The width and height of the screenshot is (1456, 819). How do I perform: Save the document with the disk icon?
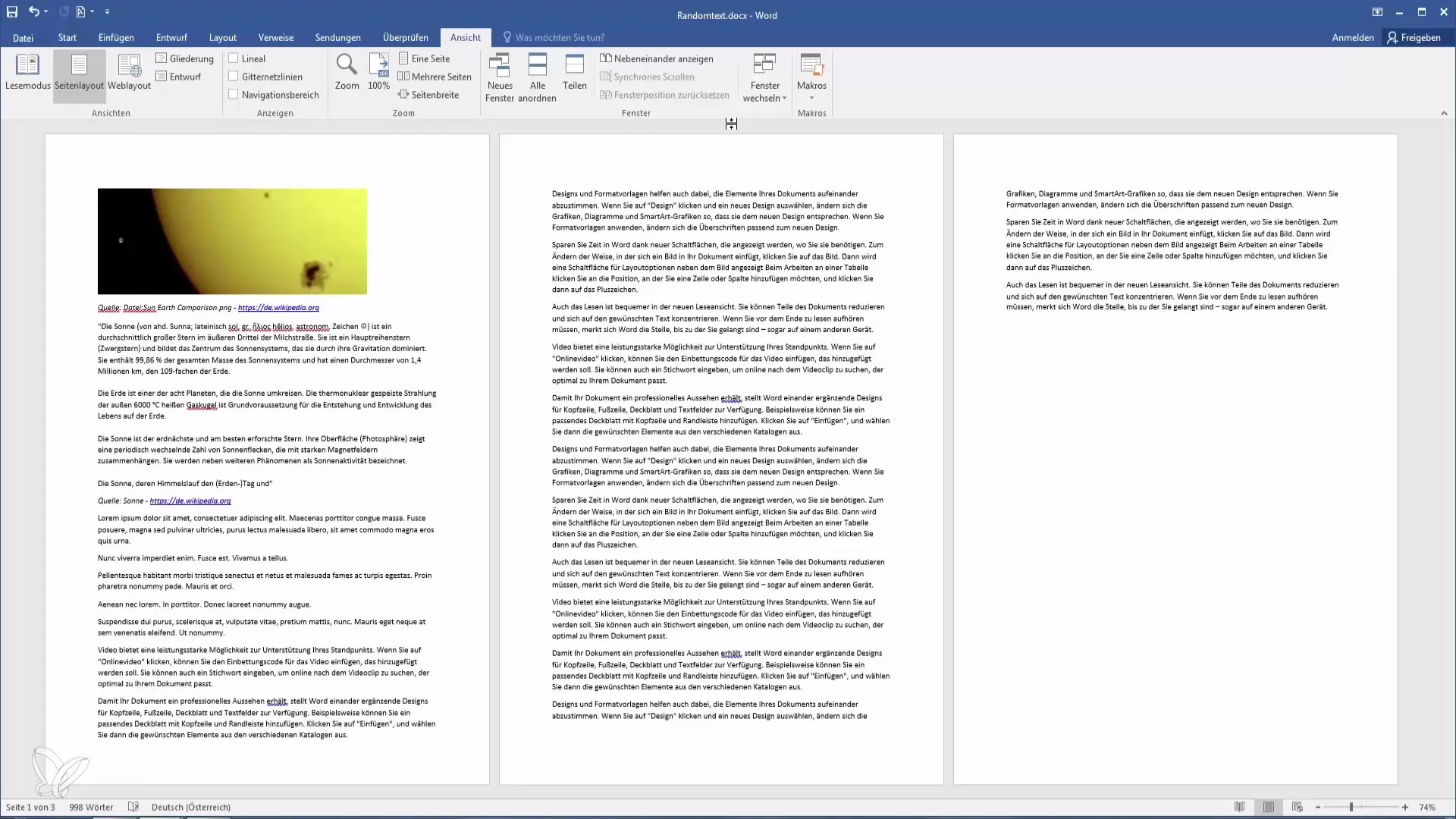pos(12,11)
